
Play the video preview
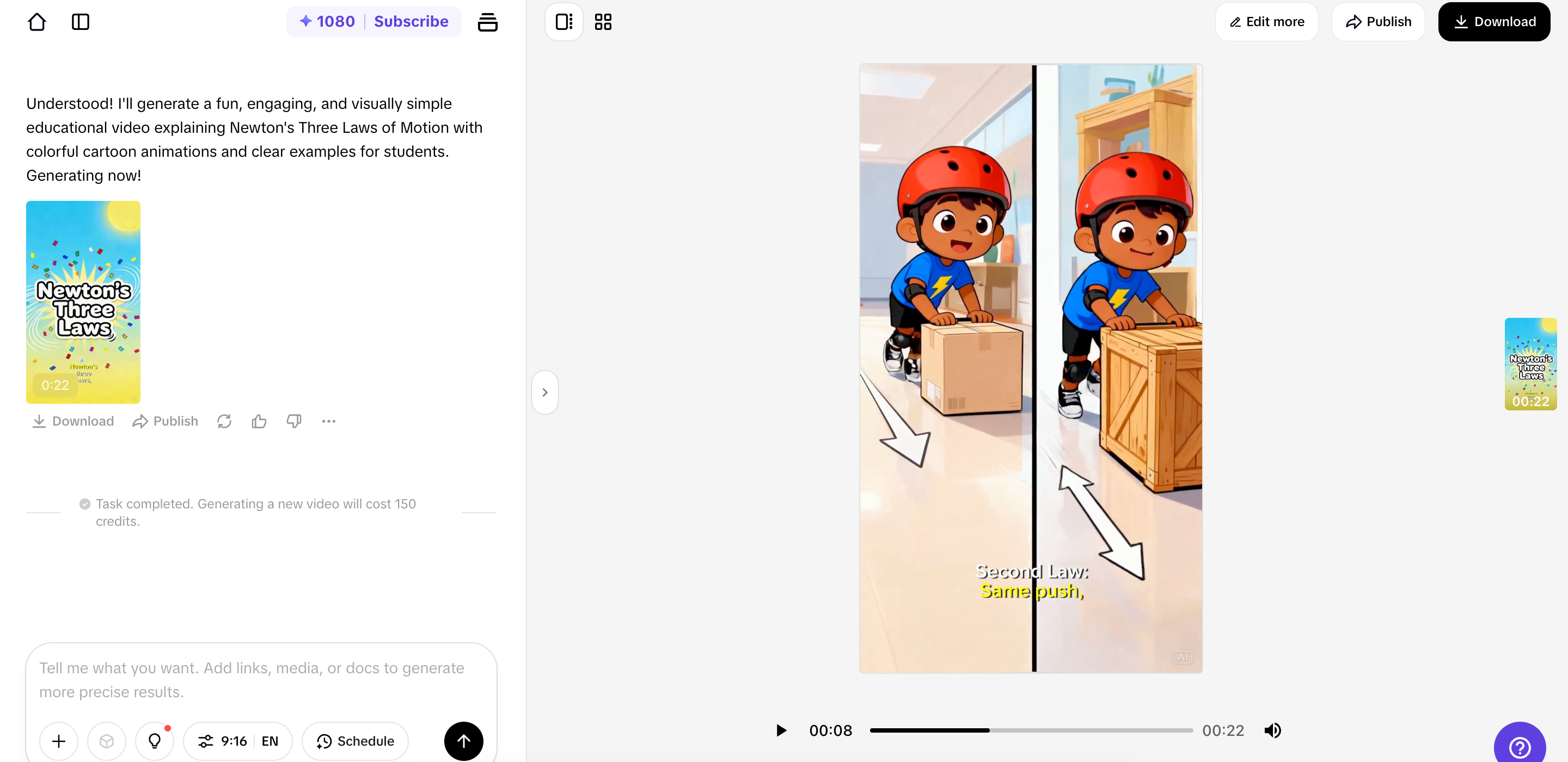pos(781,730)
